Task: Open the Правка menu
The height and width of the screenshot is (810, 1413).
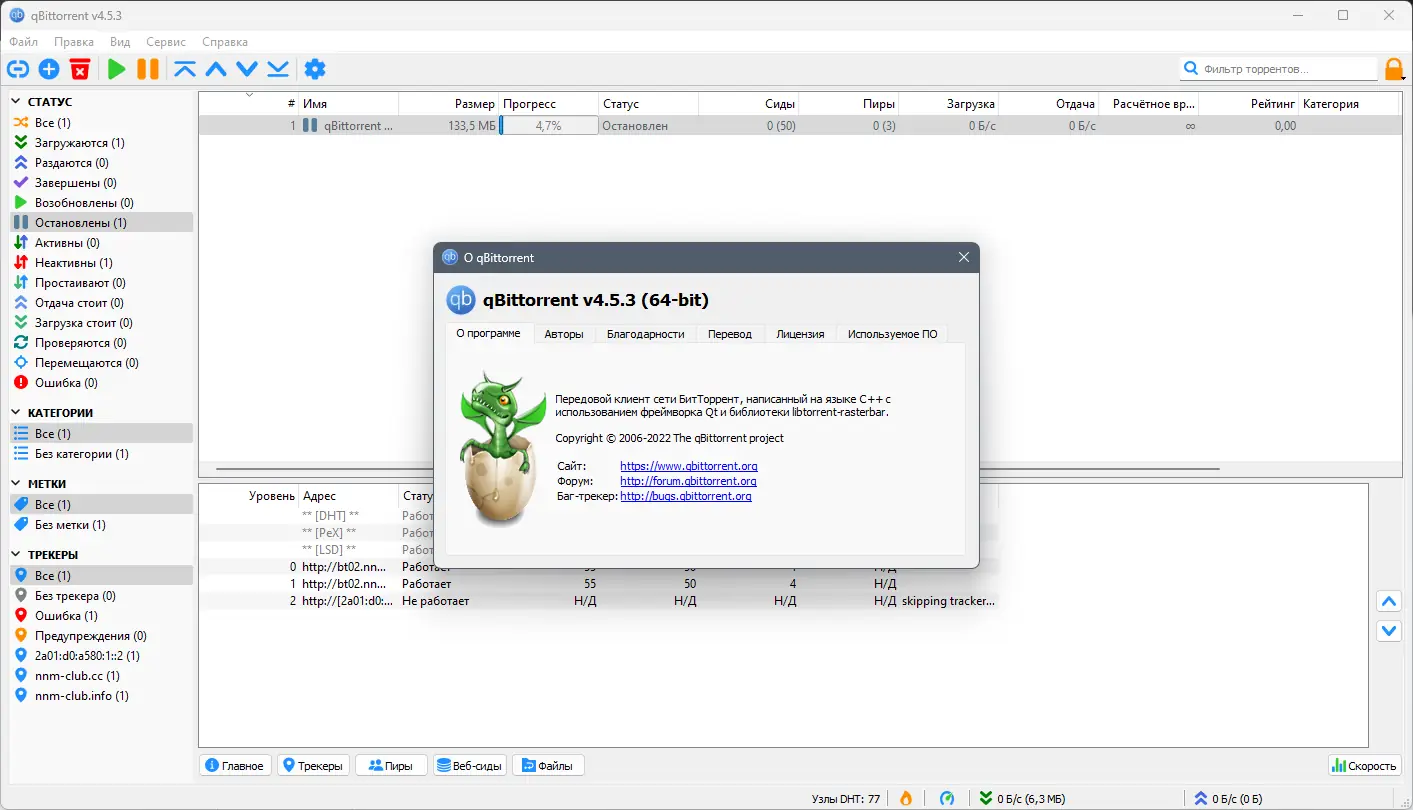Action: click(x=74, y=42)
